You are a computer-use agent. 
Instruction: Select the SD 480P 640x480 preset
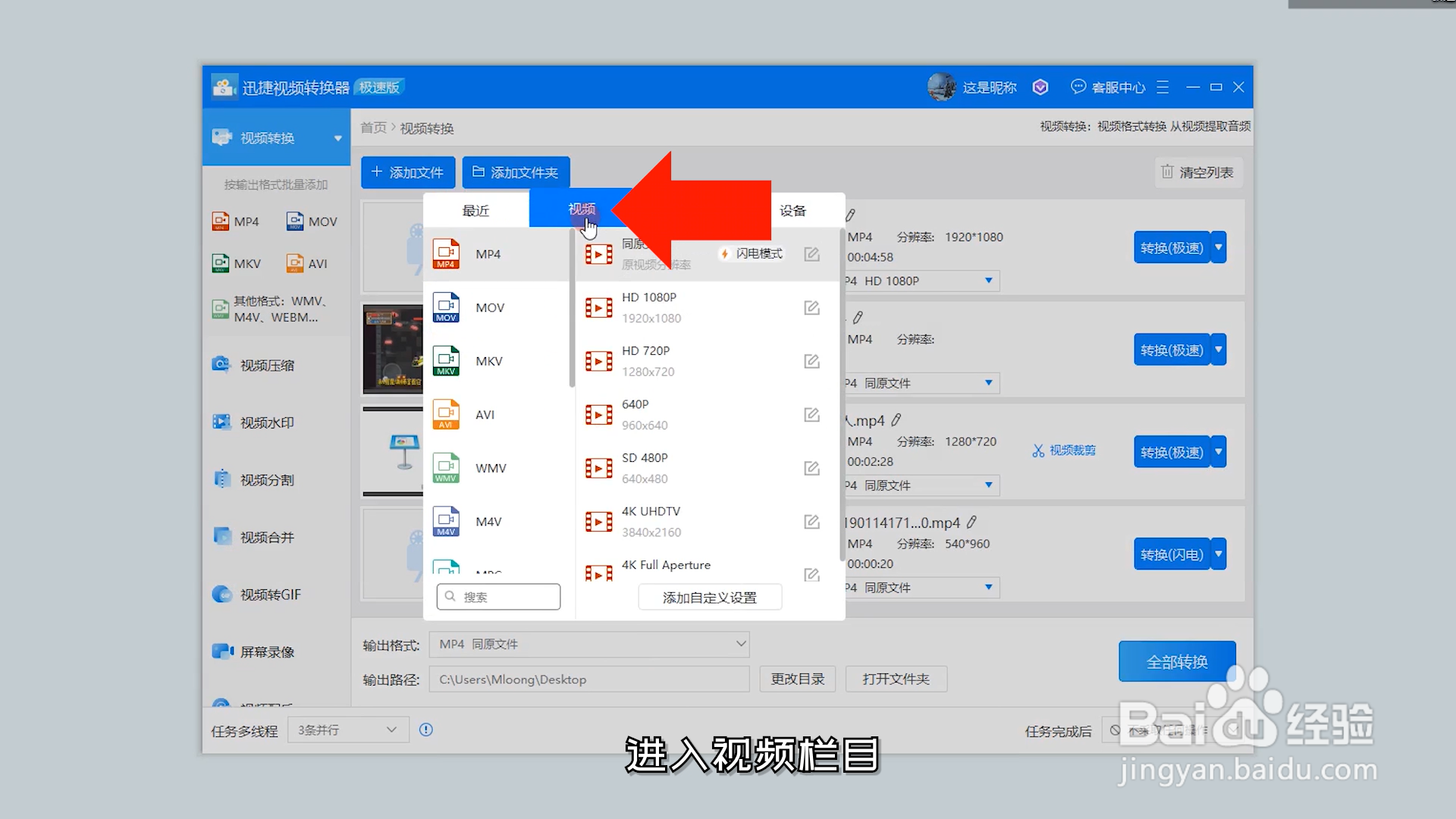pyautogui.click(x=708, y=468)
